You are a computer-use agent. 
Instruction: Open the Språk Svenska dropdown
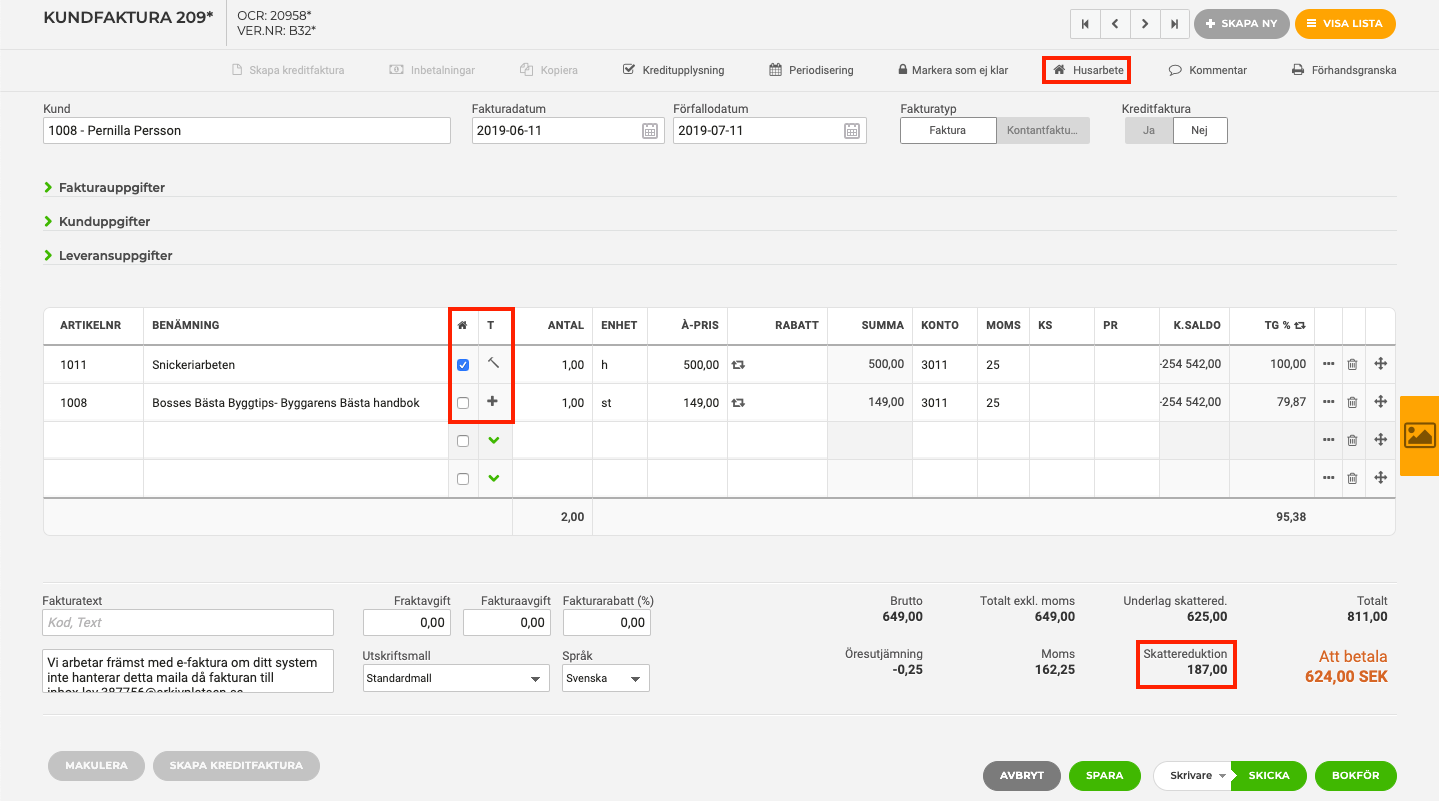tap(606, 678)
